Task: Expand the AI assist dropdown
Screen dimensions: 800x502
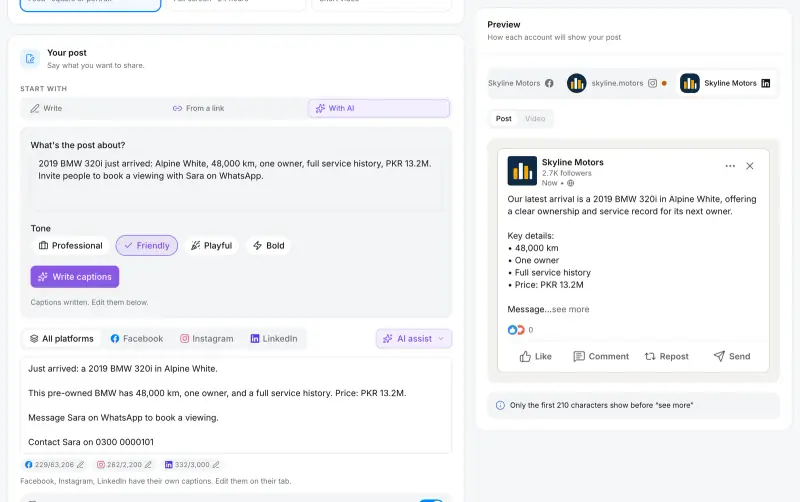Action: tap(414, 339)
